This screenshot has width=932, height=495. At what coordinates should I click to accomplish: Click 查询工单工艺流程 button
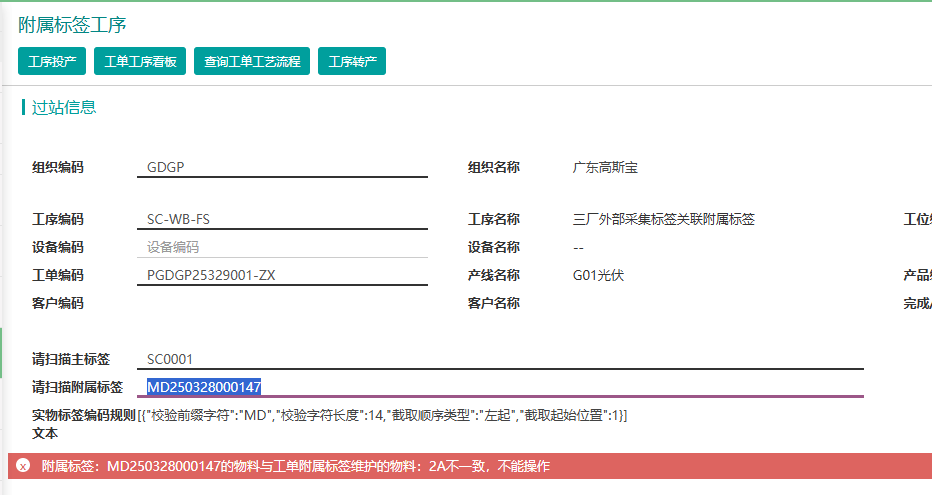(x=252, y=61)
